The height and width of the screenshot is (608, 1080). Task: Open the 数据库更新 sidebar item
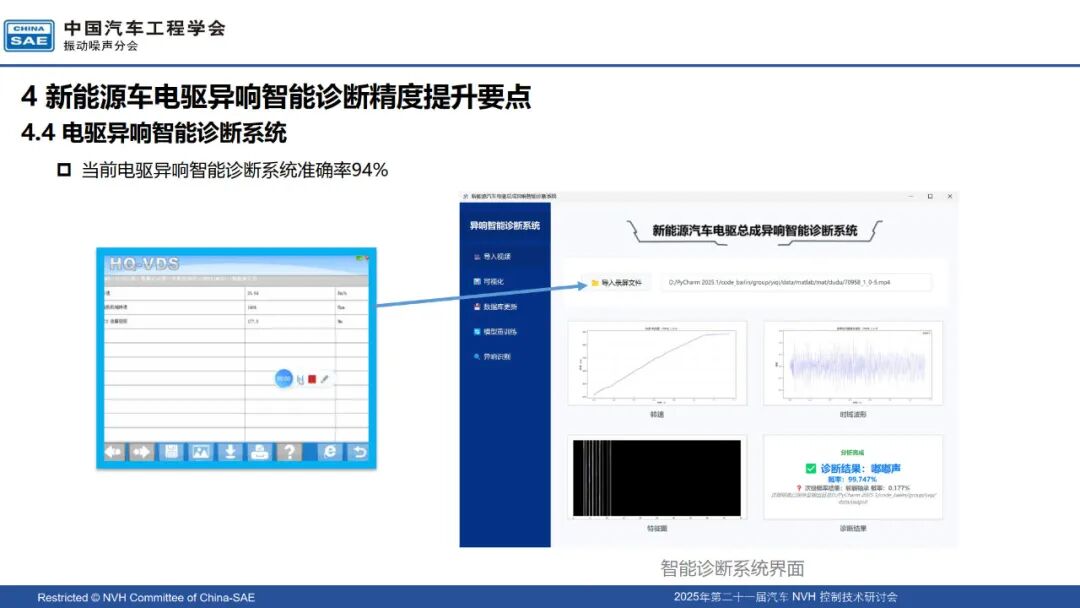(496, 306)
